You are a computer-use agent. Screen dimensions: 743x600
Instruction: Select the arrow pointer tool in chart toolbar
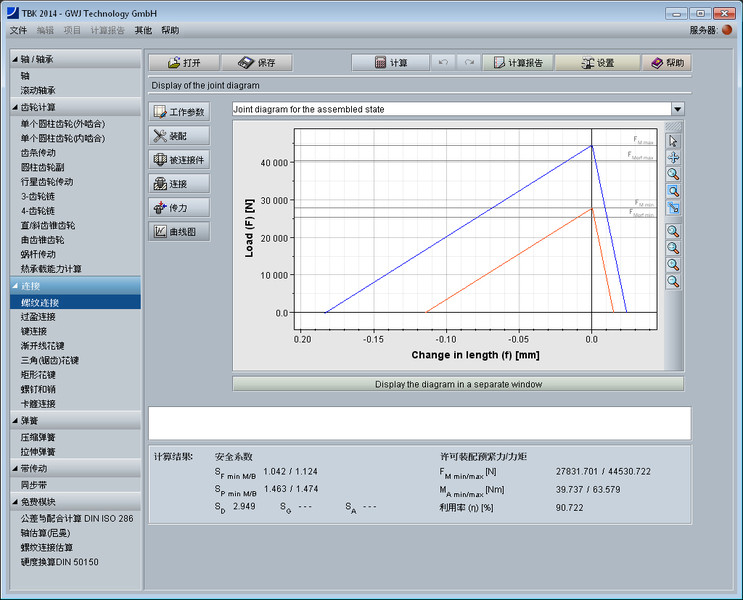click(673, 141)
